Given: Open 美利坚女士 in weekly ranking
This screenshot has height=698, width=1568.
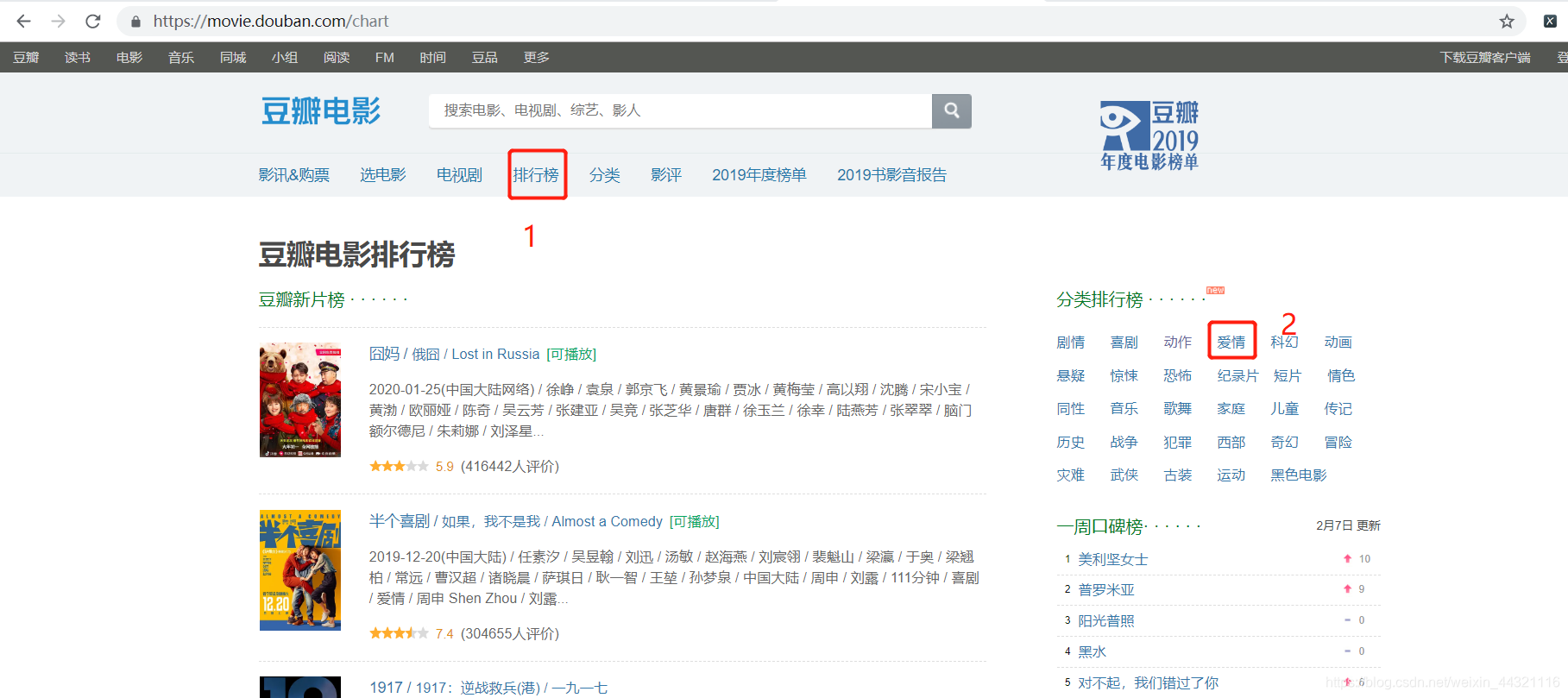Looking at the screenshot, I should [1113, 559].
